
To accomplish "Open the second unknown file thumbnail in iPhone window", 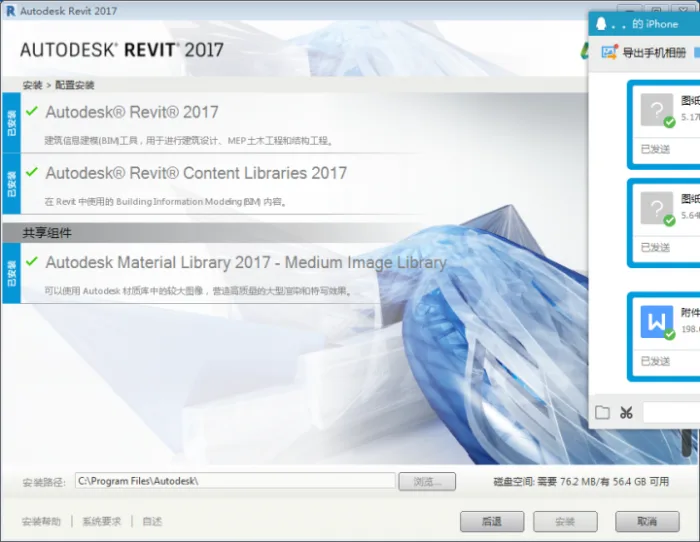I will click(657, 208).
